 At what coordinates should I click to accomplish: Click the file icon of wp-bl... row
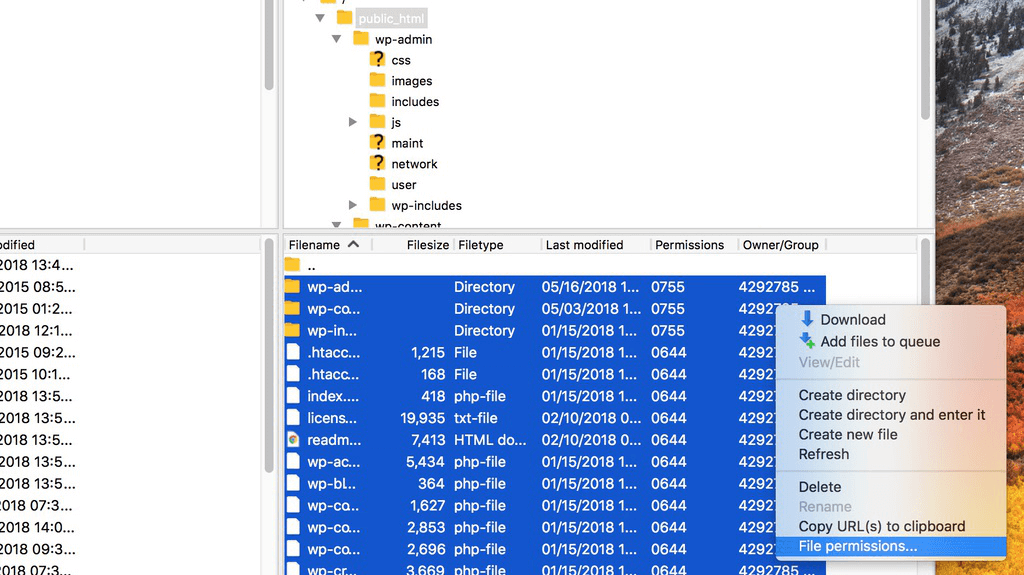[293, 484]
